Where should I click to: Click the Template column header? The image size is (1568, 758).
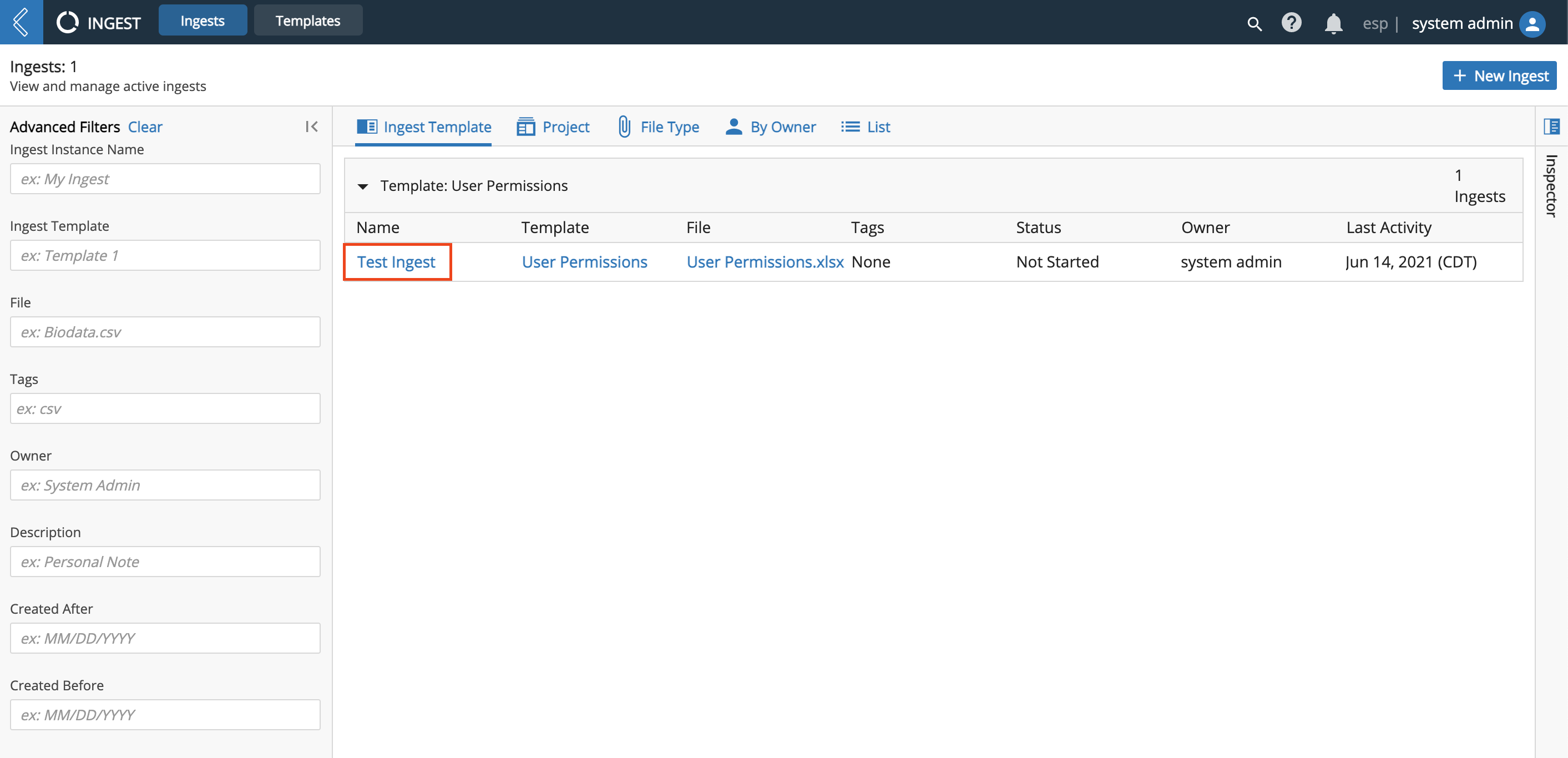555,228
